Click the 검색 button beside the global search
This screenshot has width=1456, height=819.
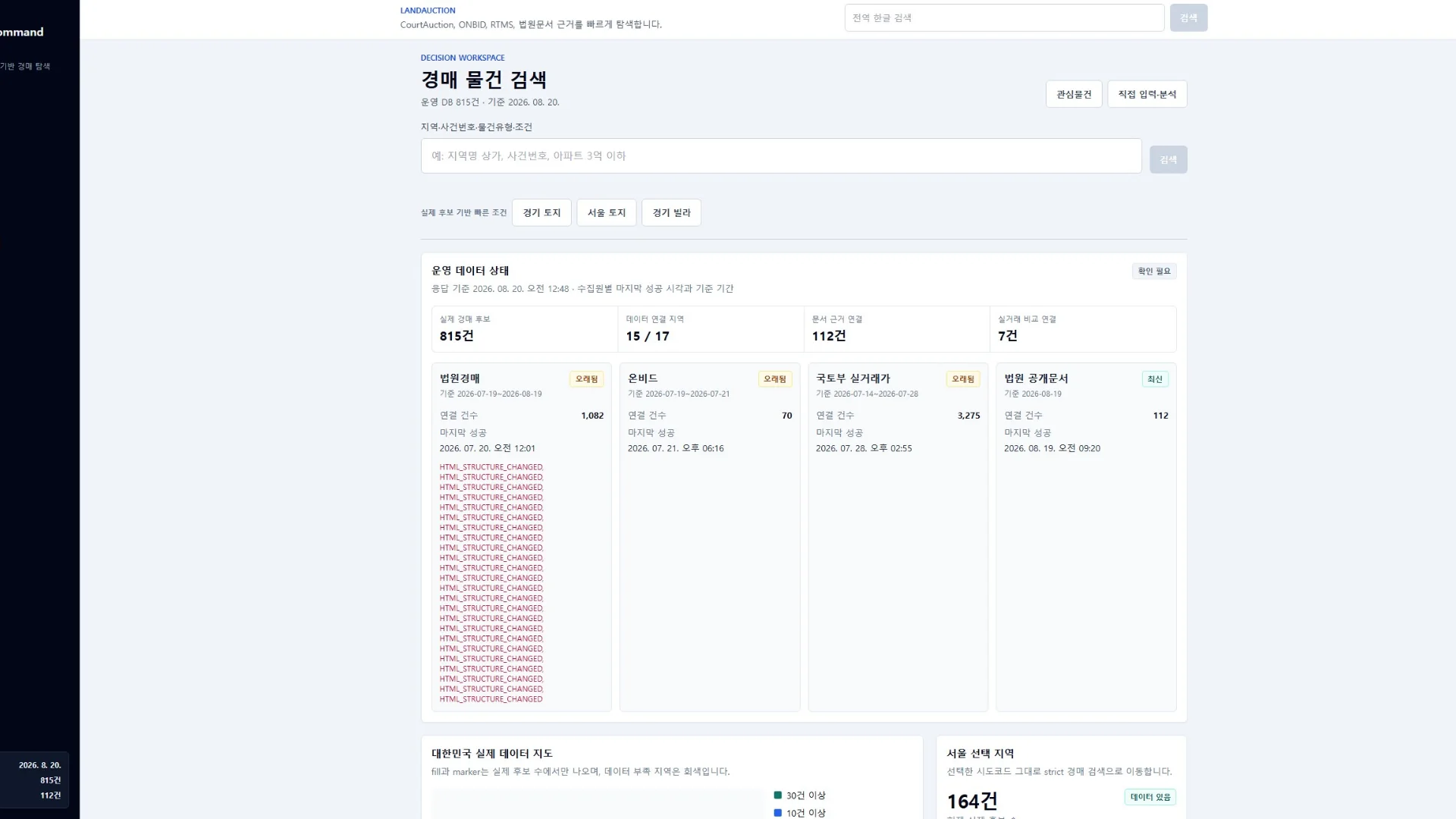point(1188,17)
